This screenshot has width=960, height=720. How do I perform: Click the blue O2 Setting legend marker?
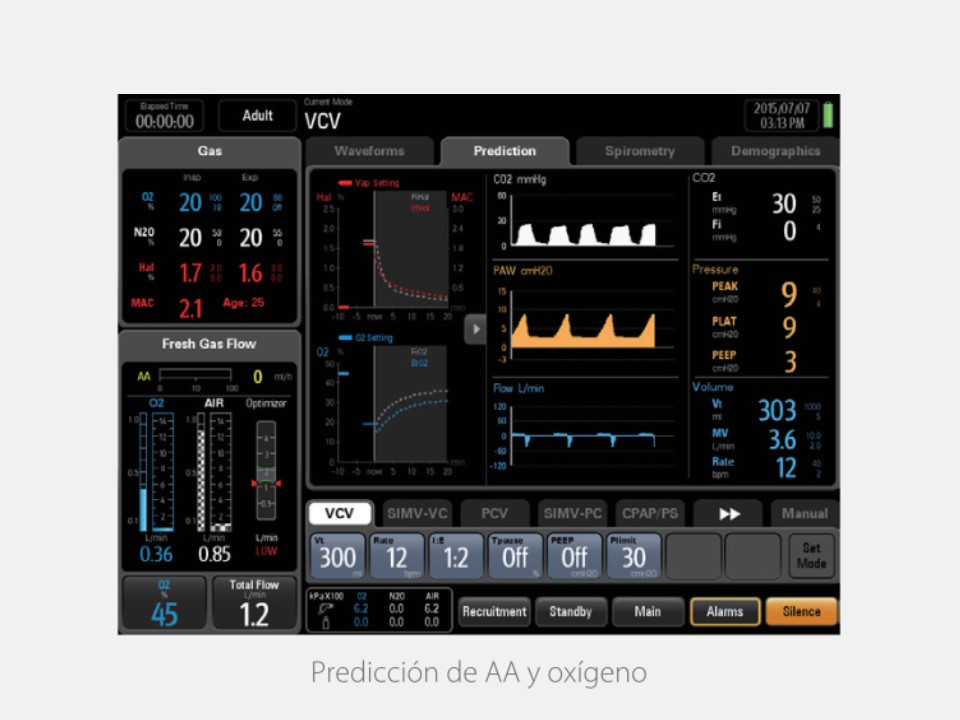point(345,338)
